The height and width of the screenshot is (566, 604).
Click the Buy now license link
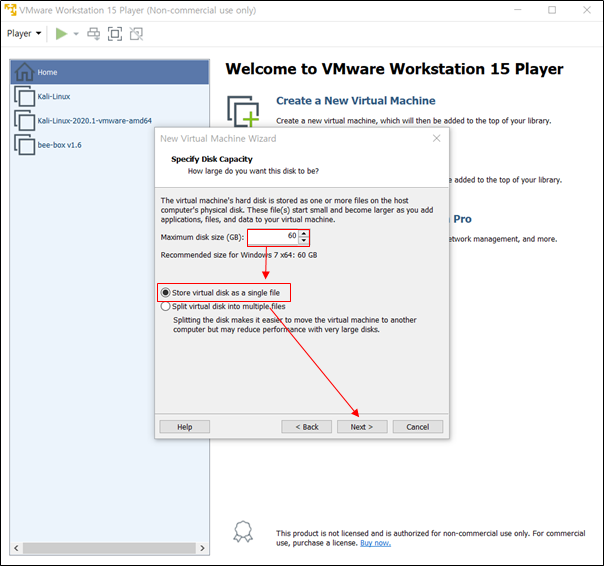(375, 543)
